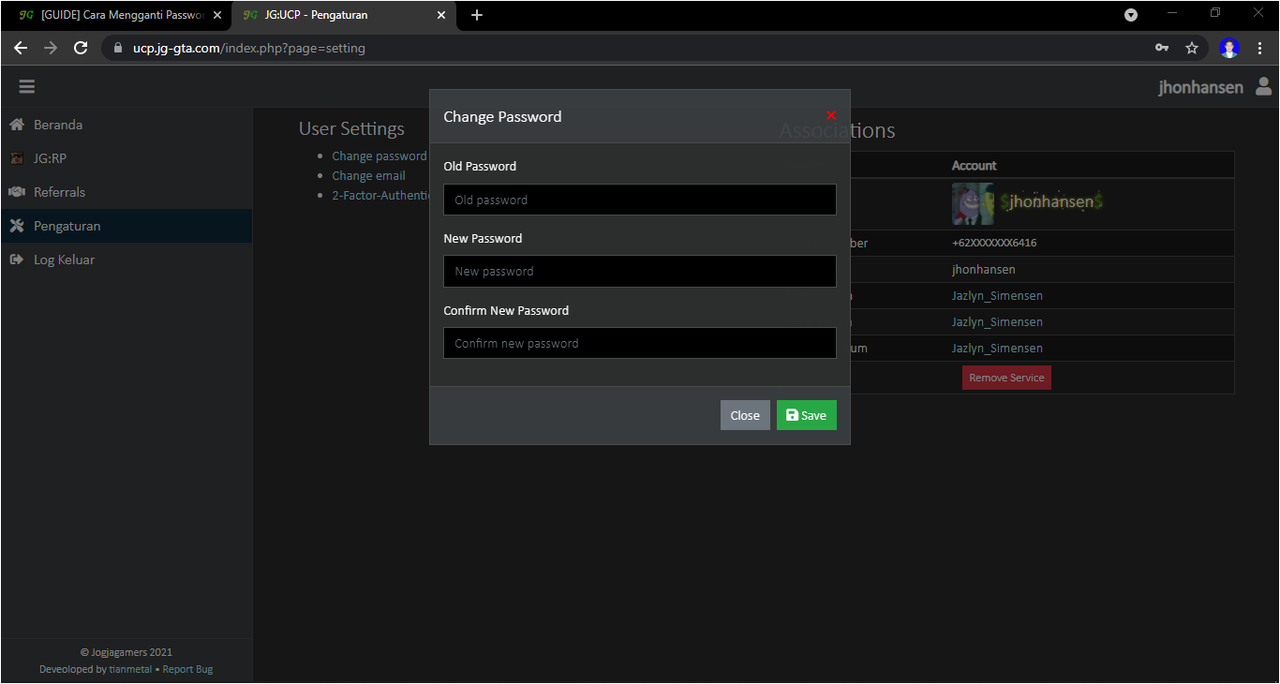
Task: Click the floppy disk icon on Save
Action: [x=792, y=415]
